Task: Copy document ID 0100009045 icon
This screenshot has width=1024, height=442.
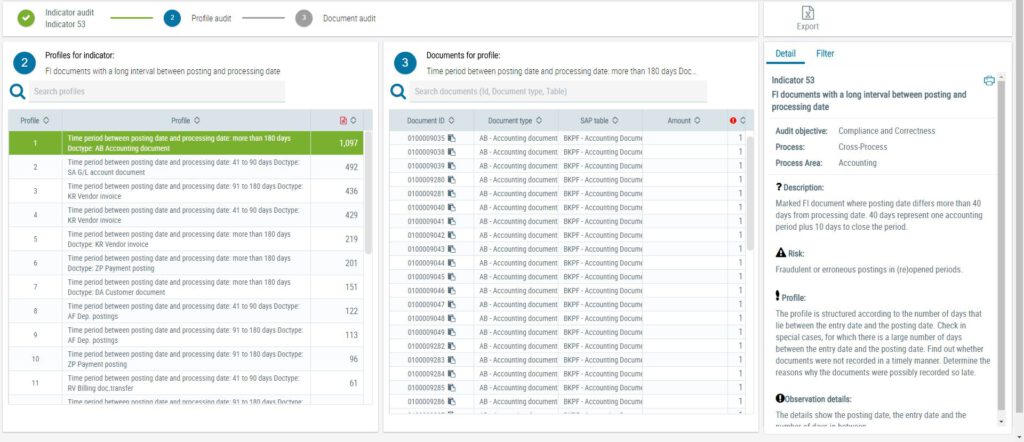Action: click(451, 277)
